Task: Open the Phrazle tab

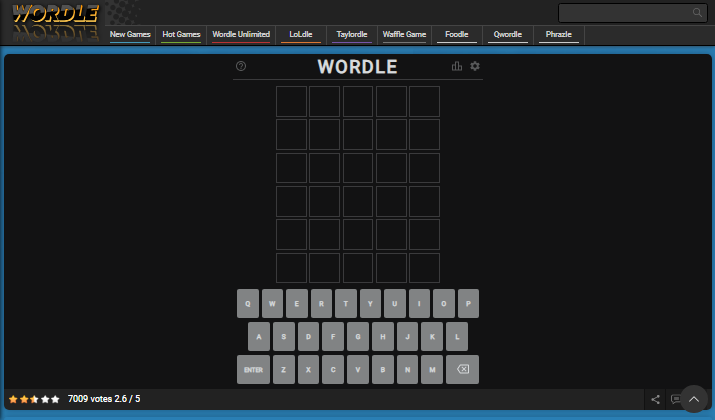Action: tap(559, 35)
